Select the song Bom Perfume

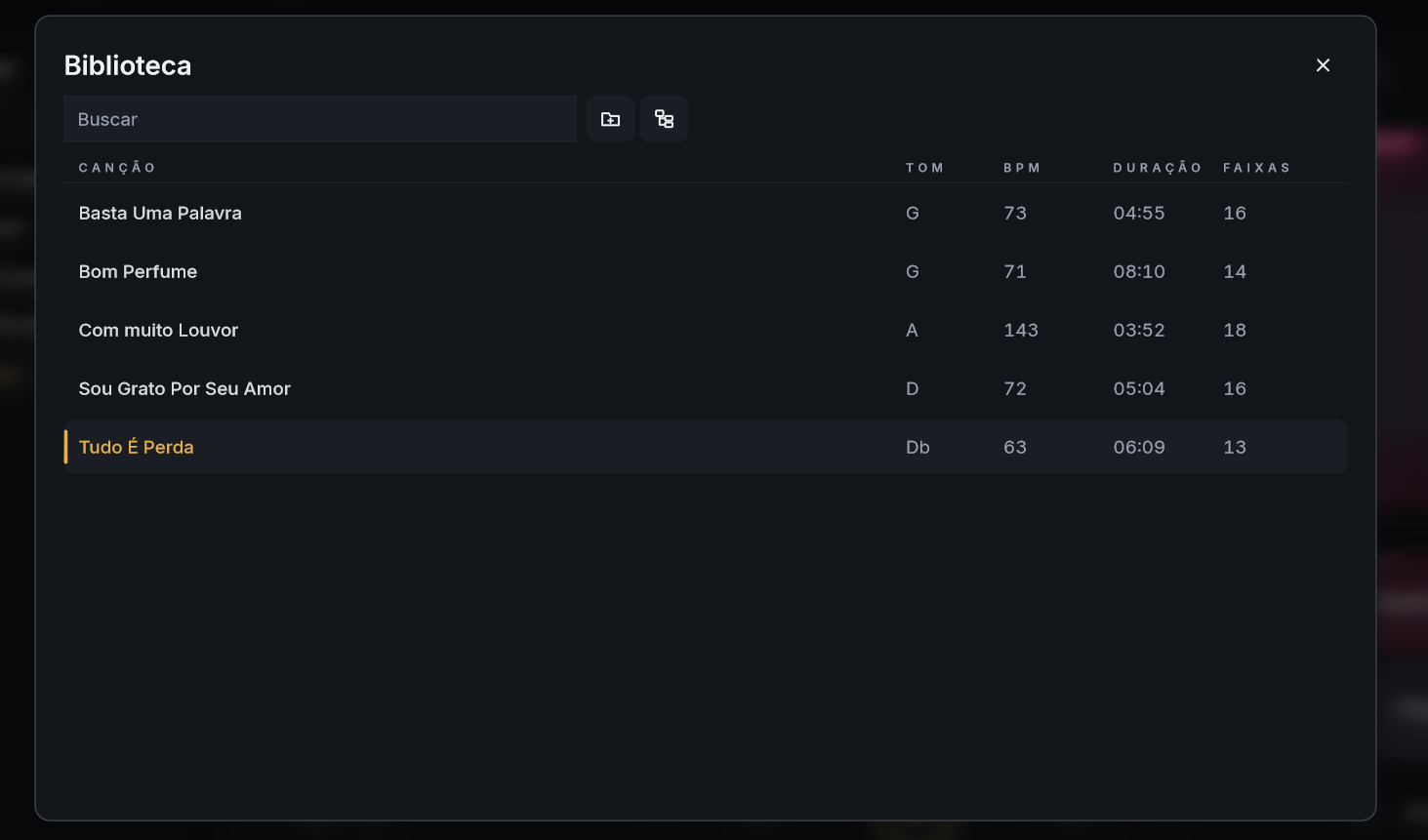click(706, 271)
